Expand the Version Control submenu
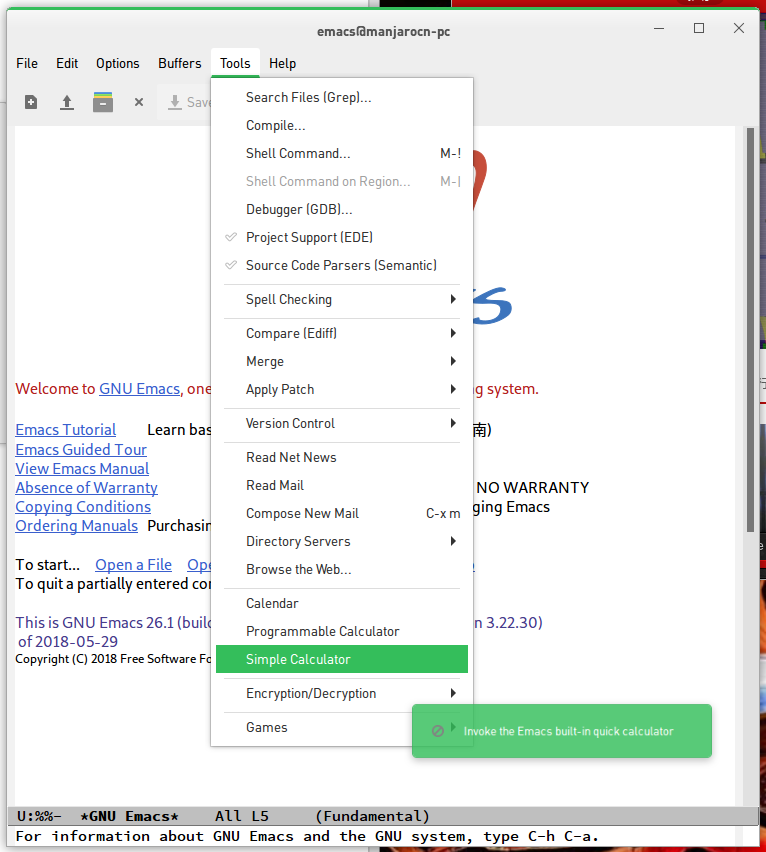Screen dimensions: 766x852 click(342, 423)
